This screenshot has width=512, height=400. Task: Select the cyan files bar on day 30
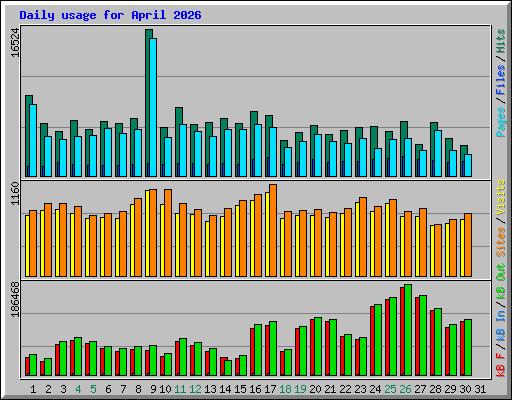[x=468, y=165]
